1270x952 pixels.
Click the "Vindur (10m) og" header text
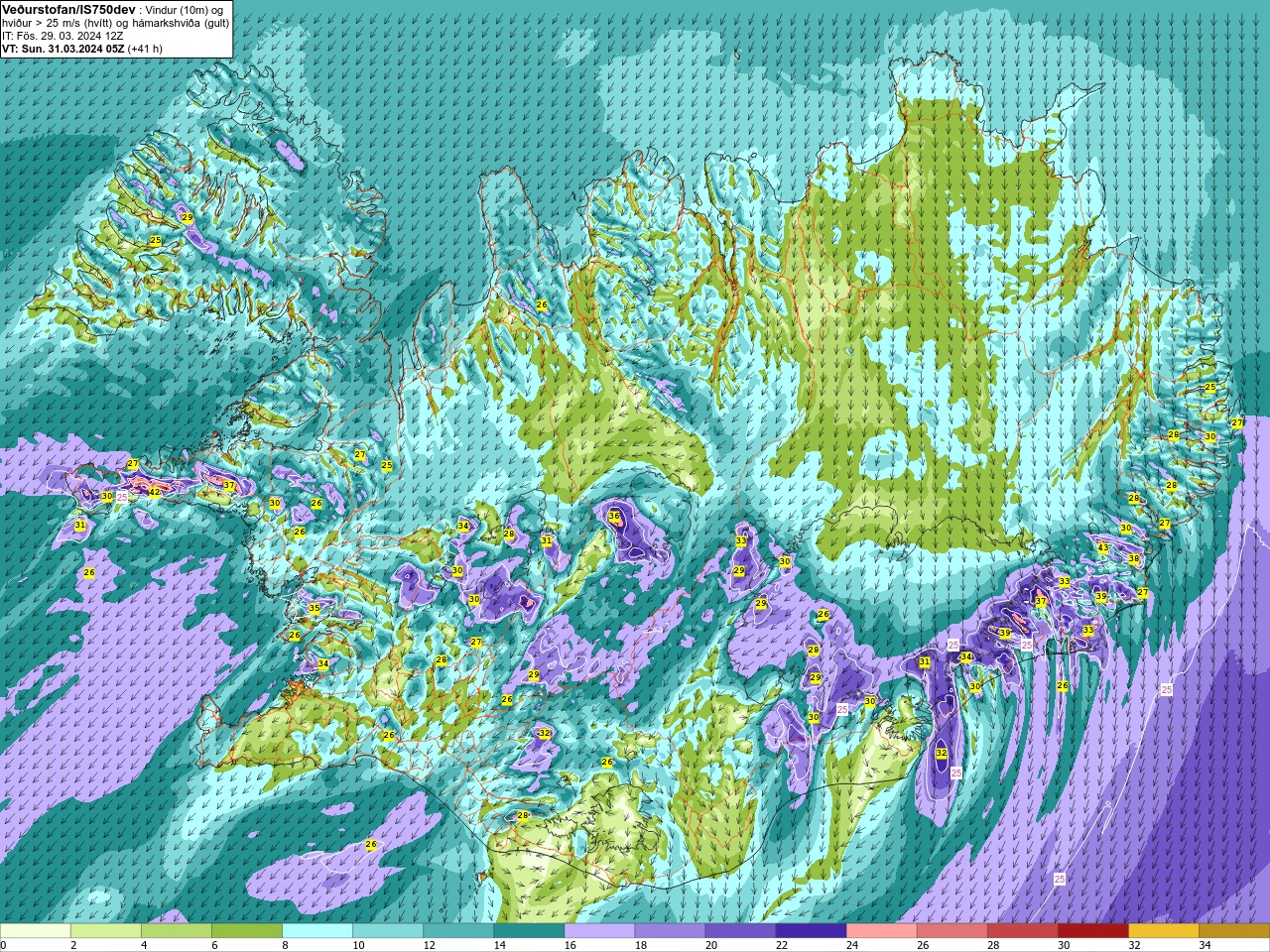click(x=184, y=10)
